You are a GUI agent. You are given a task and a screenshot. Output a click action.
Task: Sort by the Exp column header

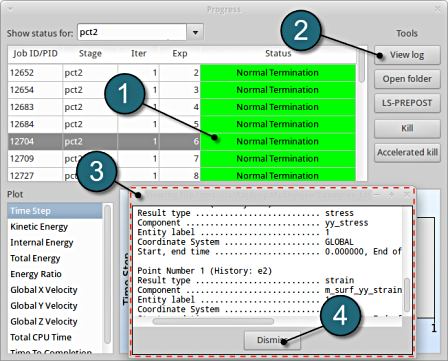pyautogui.click(x=180, y=54)
